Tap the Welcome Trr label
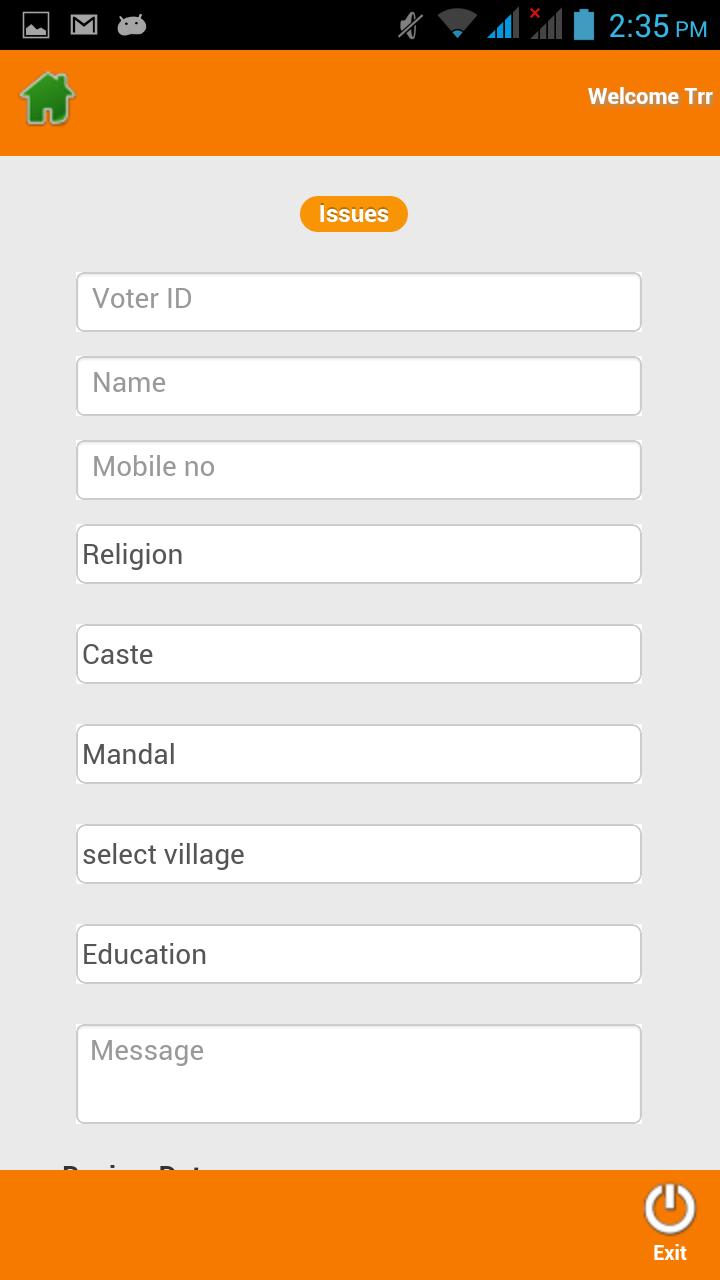The height and width of the screenshot is (1280, 720). (x=650, y=97)
